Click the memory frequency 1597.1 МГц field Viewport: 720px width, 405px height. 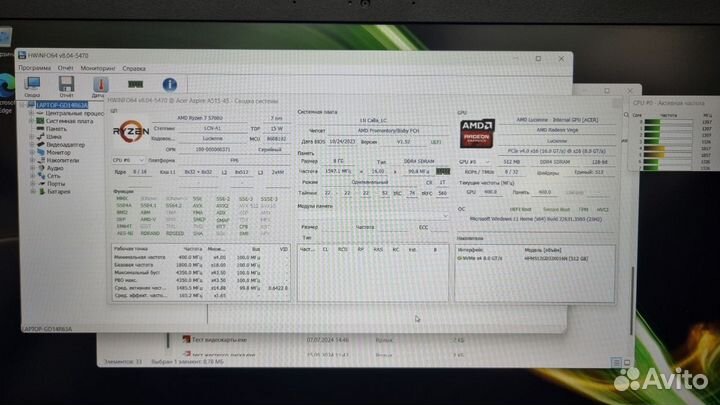pyautogui.click(x=338, y=171)
